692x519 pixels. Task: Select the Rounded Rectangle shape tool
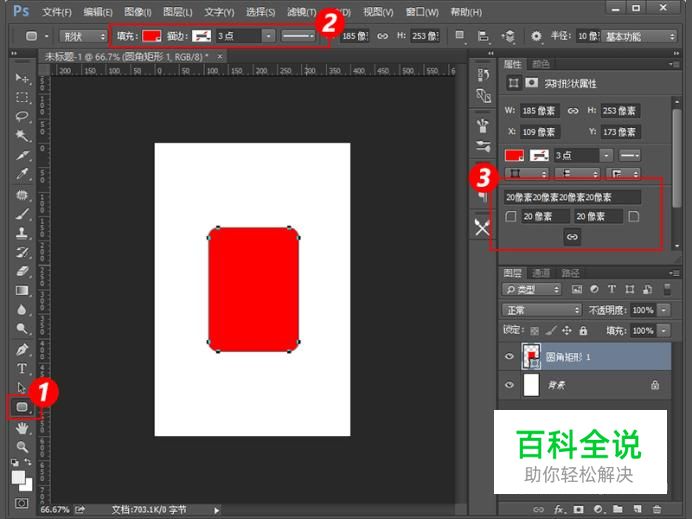[x=21, y=407]
